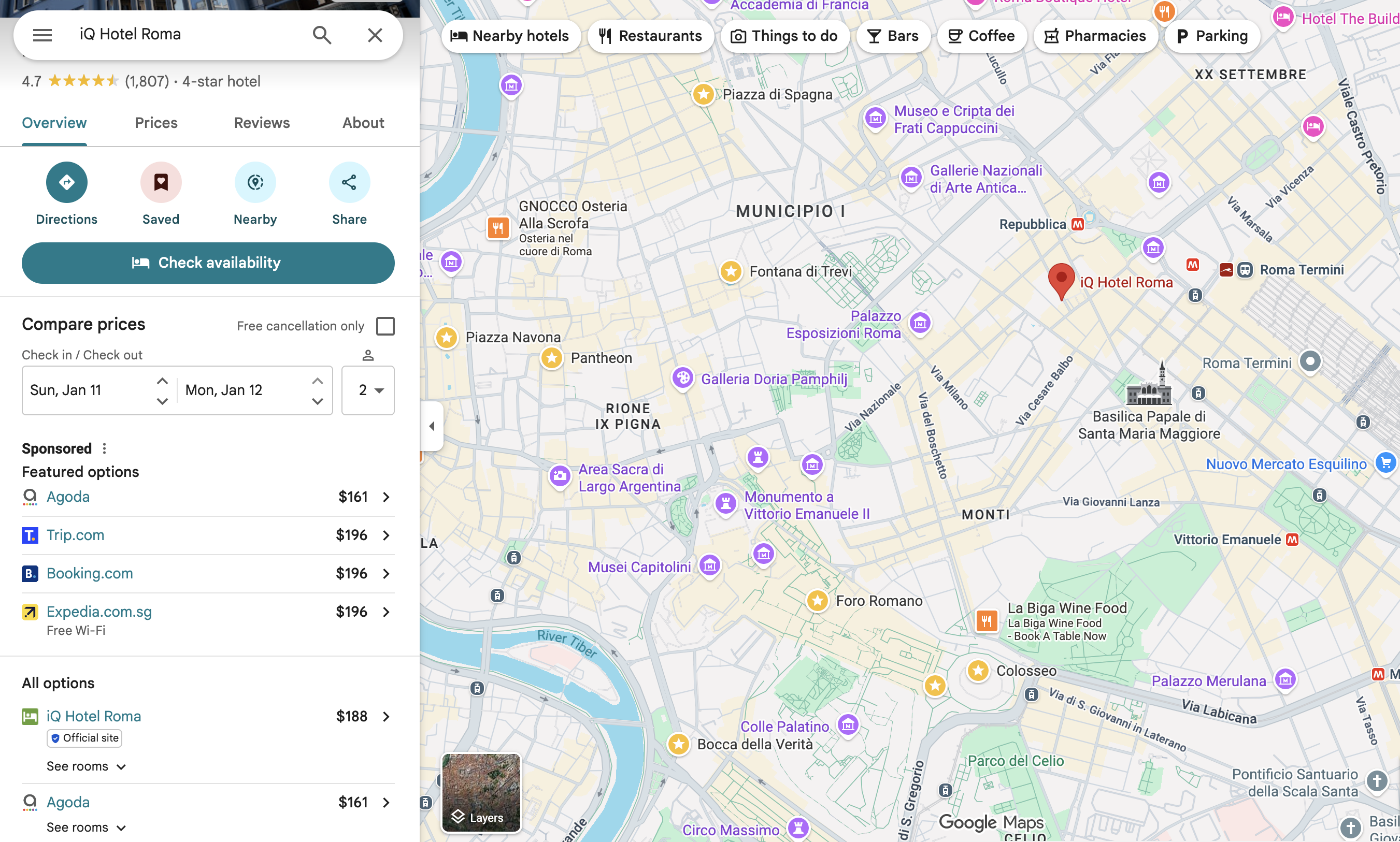
Task: Open the Booking.com price link
Action: tap(89, 573)
